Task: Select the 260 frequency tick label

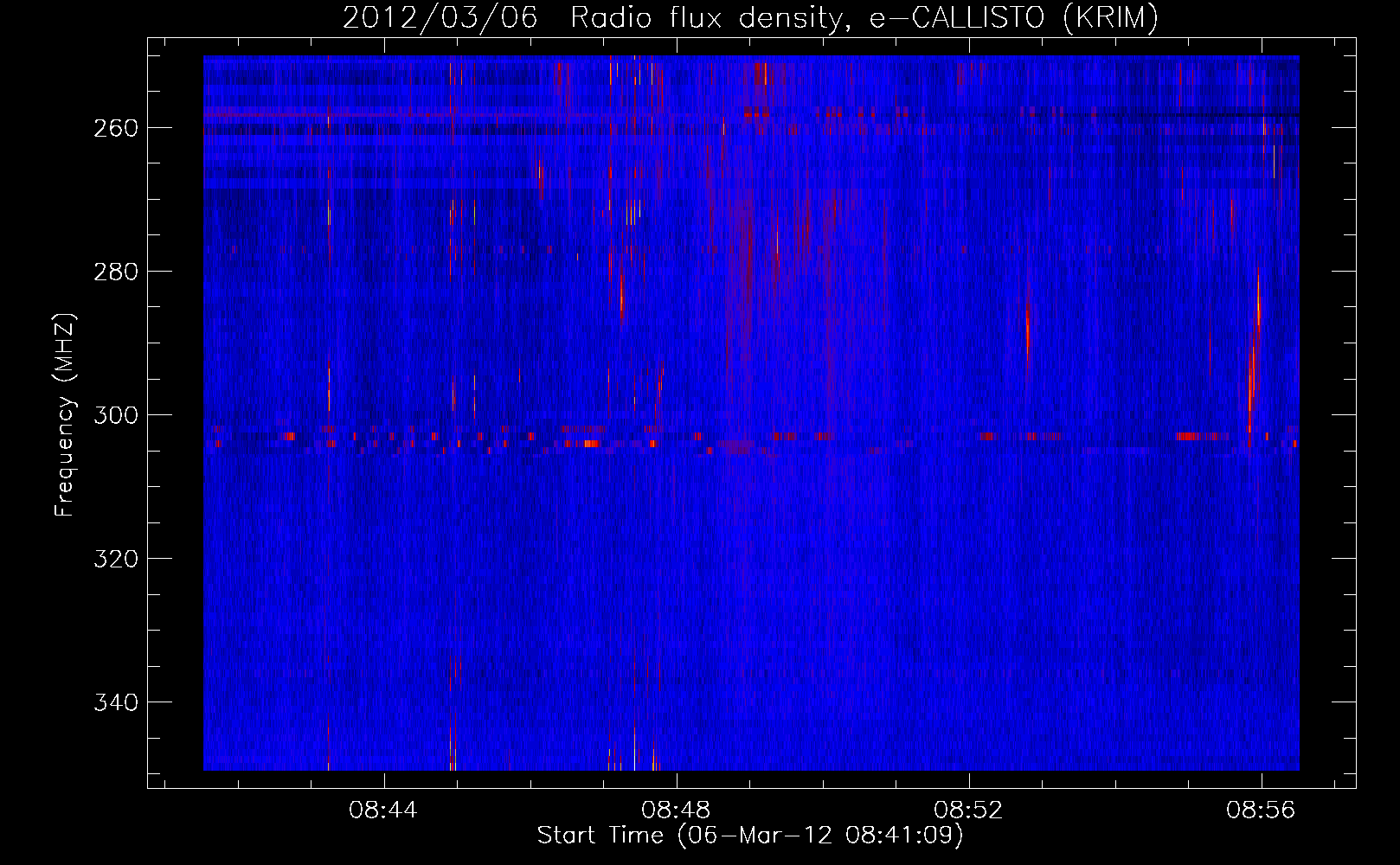Action: coord(115,128)
